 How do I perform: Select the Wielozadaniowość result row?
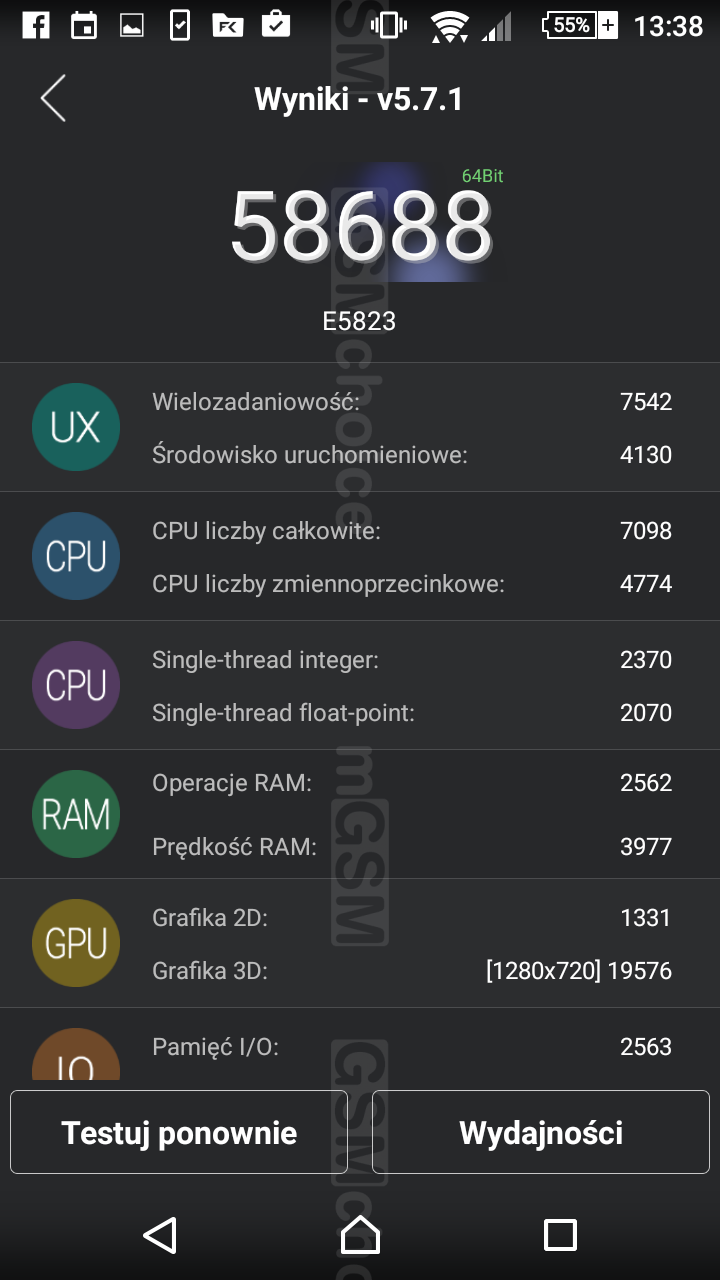pos(411,402)
